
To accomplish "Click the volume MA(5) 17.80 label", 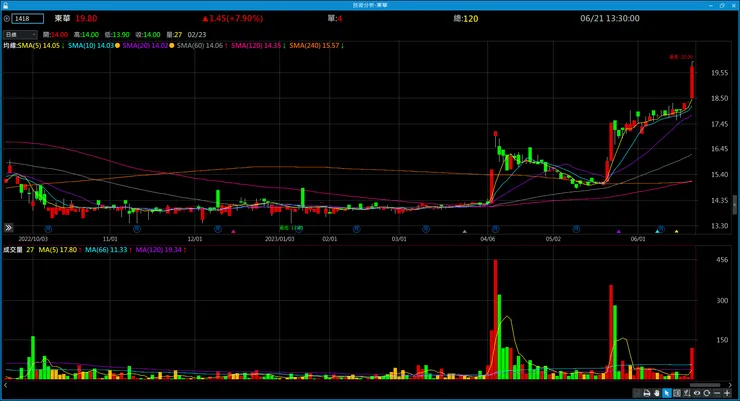I will click(x=59, y=250).
